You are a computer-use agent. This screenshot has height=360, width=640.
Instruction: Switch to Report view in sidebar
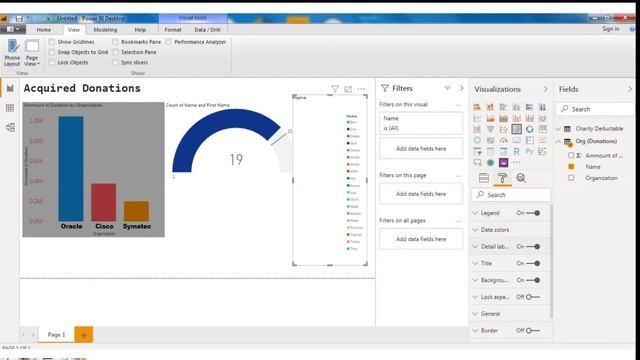point(10,89)
